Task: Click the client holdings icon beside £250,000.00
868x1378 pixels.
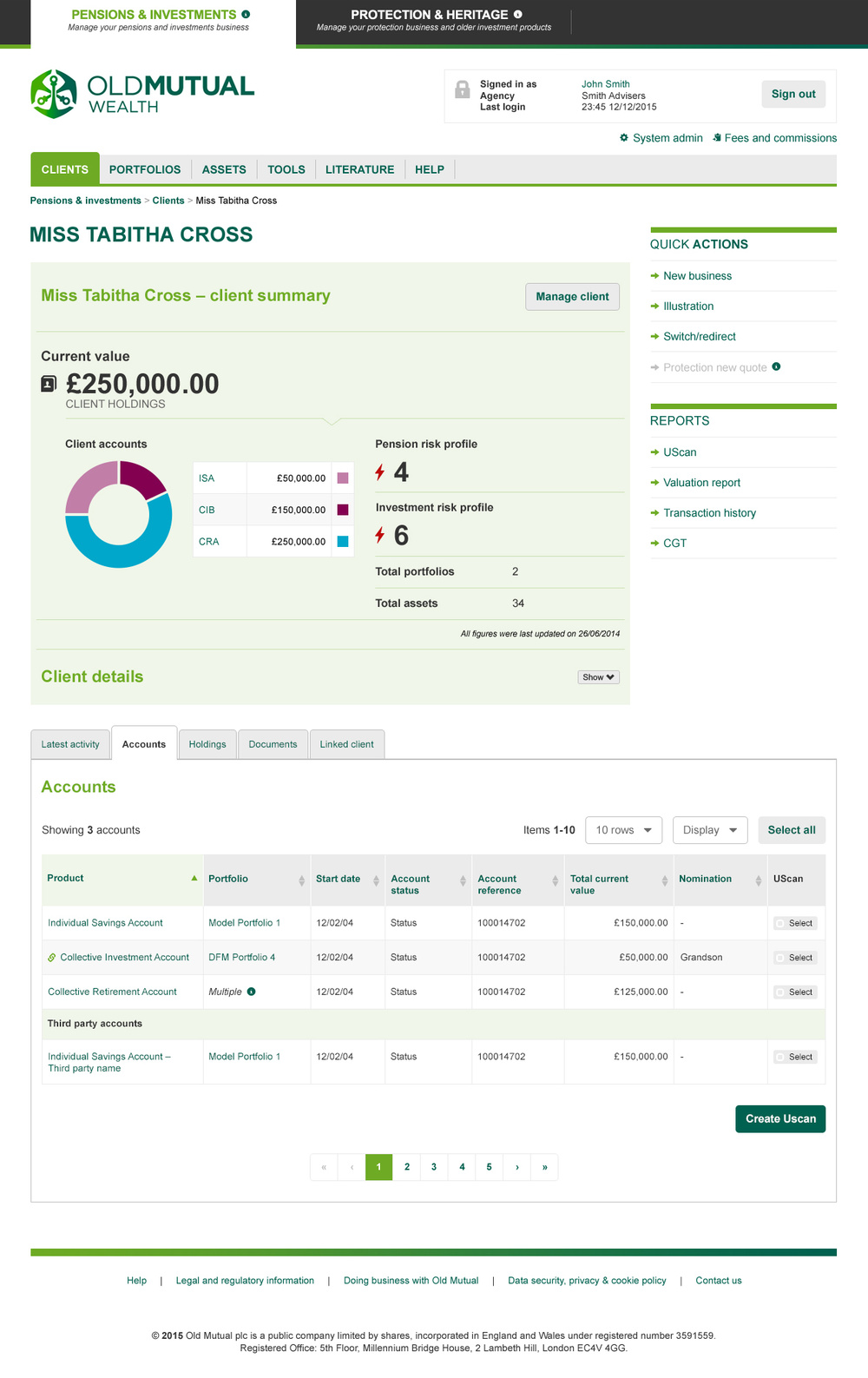Action: click(49, 384)
